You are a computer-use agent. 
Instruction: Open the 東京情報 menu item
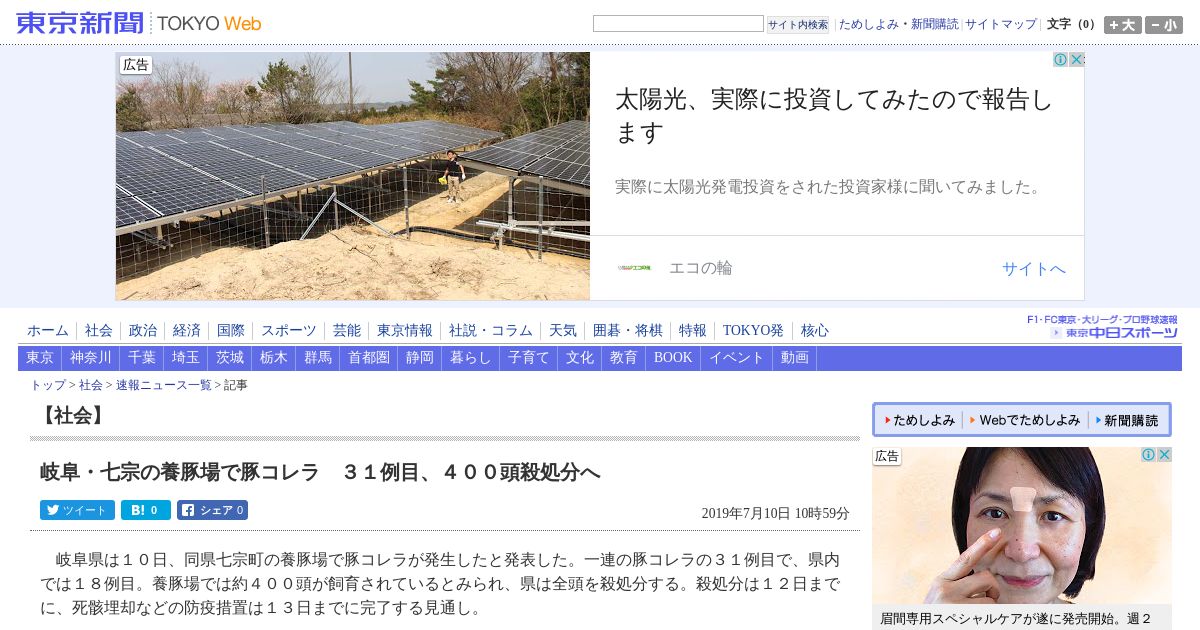405,330
